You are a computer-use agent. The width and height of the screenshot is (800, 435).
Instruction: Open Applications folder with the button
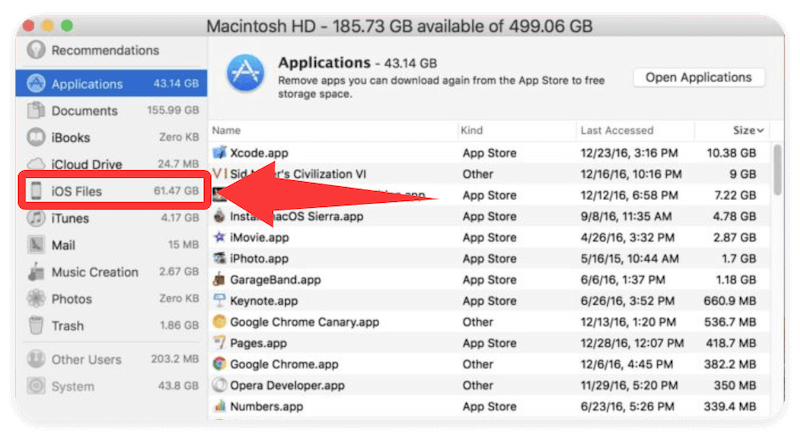tap(698, 78)
